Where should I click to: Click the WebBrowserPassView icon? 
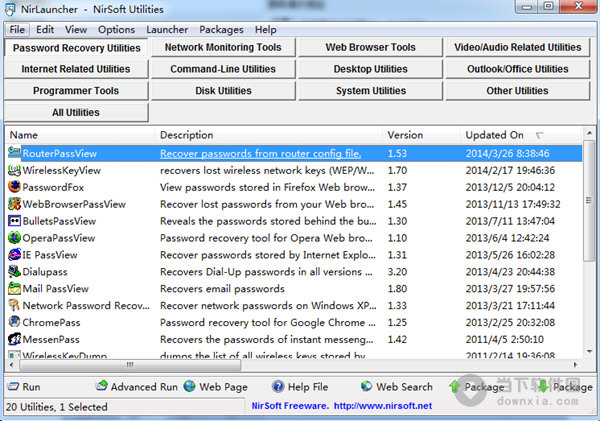14,204
